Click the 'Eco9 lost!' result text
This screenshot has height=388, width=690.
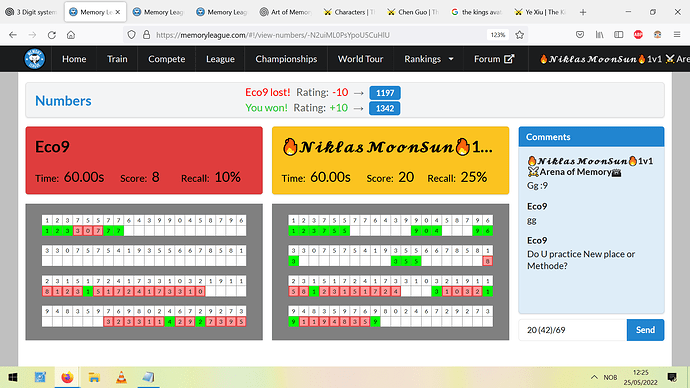point(268,92)
